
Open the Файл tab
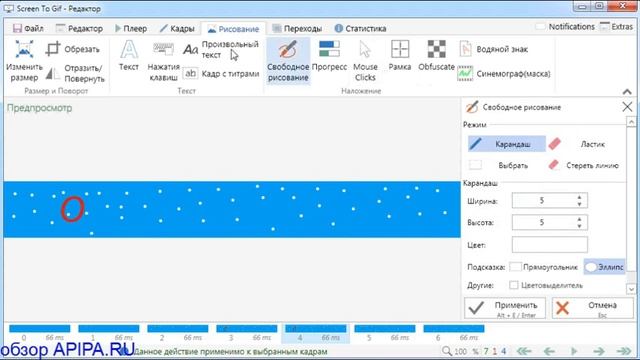[x=28, y=29]
